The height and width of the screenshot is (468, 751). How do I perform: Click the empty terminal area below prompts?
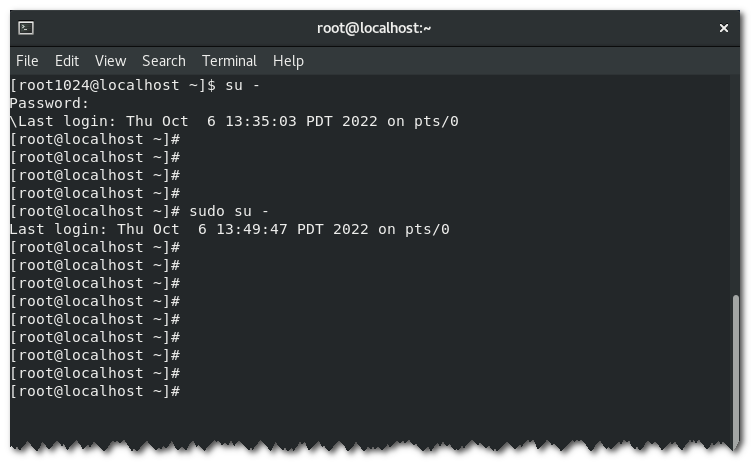(371, 422)
